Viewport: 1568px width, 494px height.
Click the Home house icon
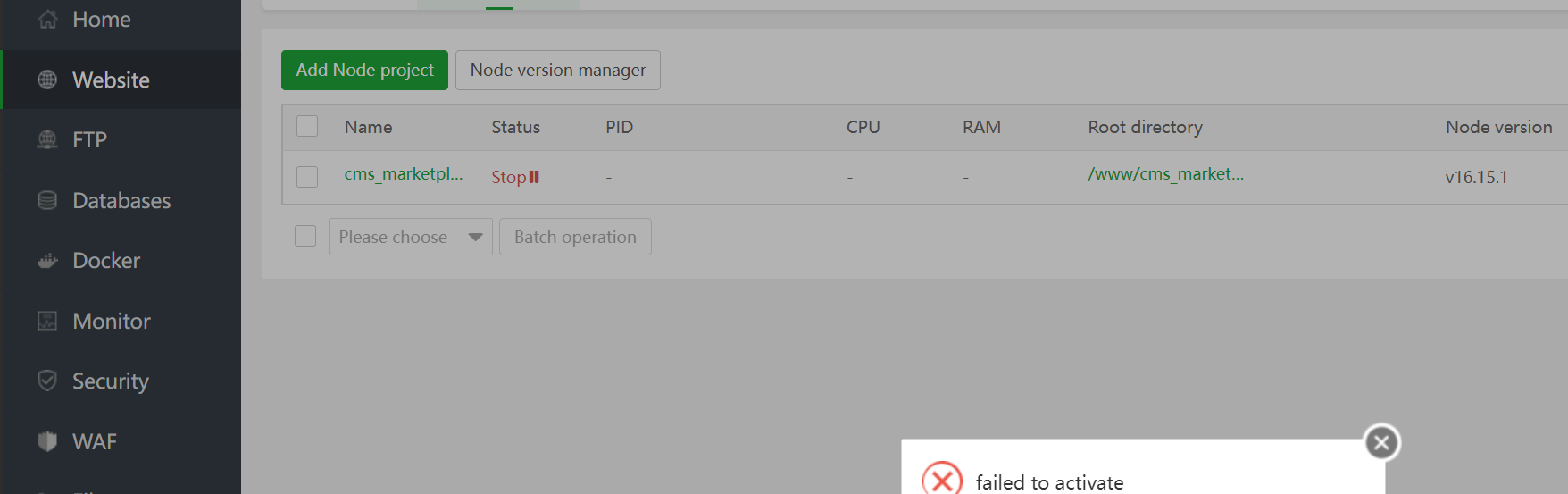(48, 20)
